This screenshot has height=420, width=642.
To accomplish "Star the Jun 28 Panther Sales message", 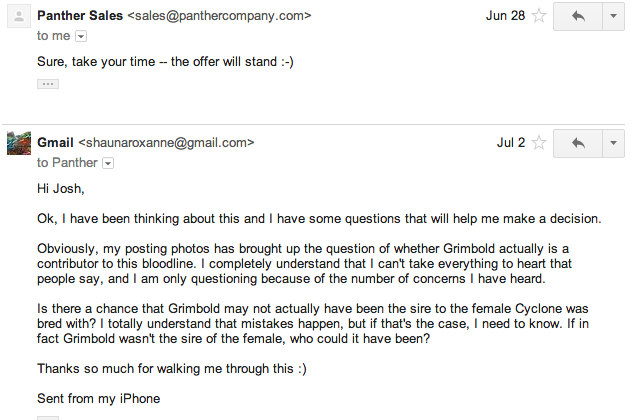I will point(539,16).
